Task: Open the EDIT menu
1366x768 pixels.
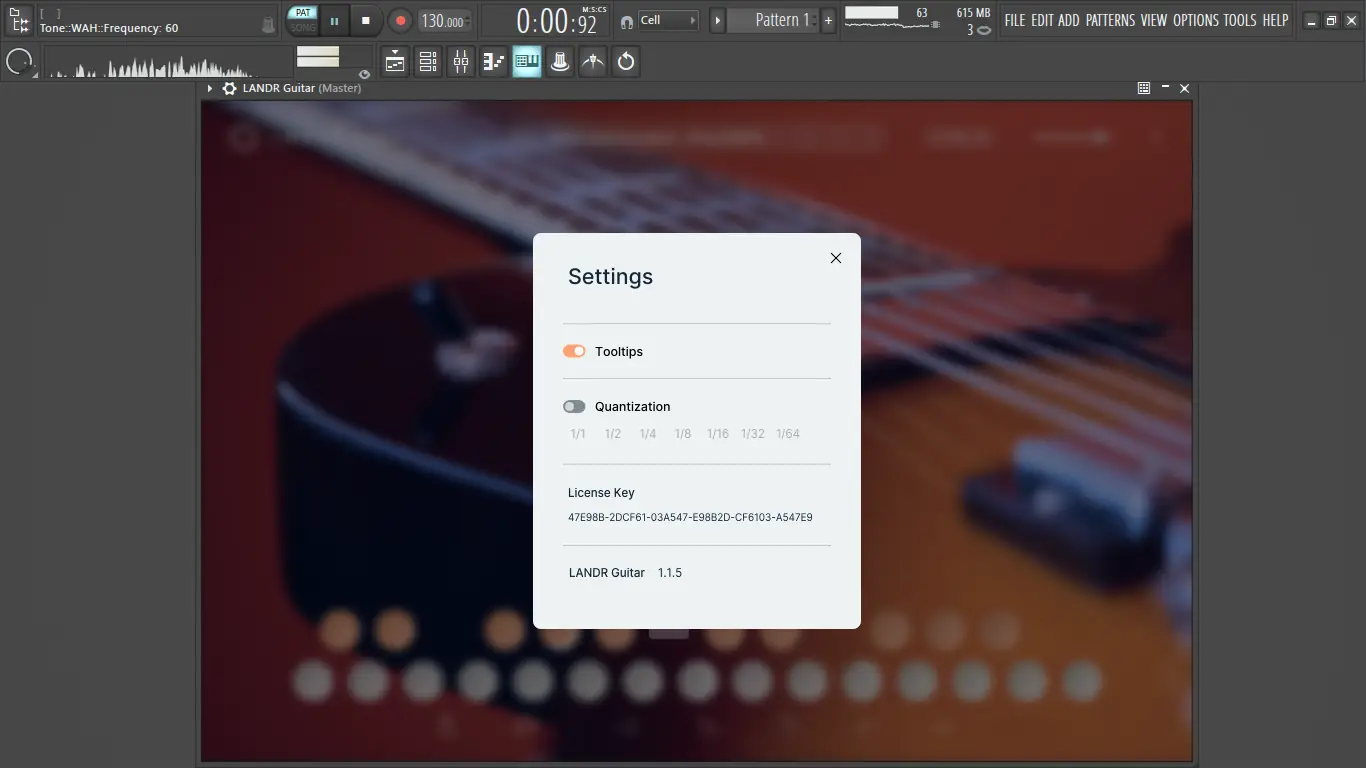Action: click(x=1042, y=20)
